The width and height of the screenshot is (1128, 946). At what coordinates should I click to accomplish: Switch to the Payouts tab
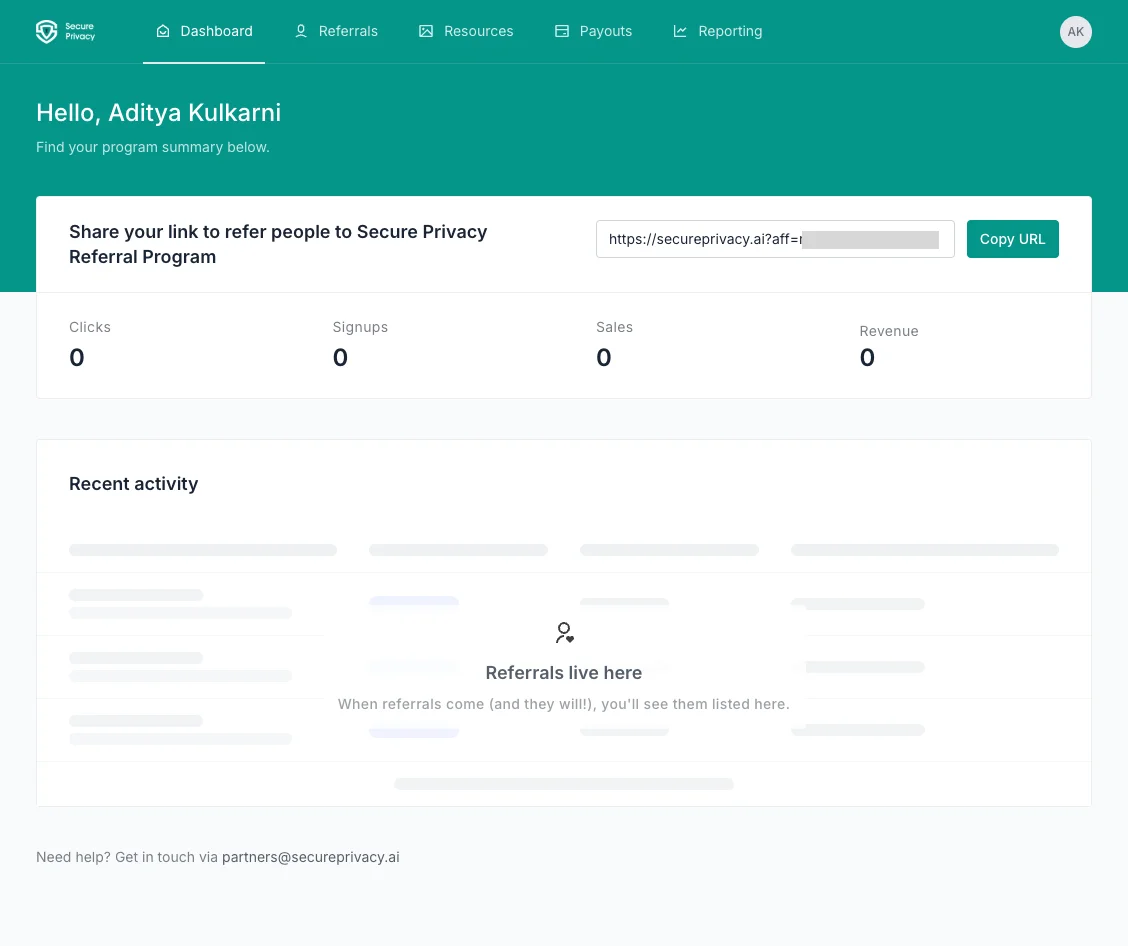click(x=593, y=31)
